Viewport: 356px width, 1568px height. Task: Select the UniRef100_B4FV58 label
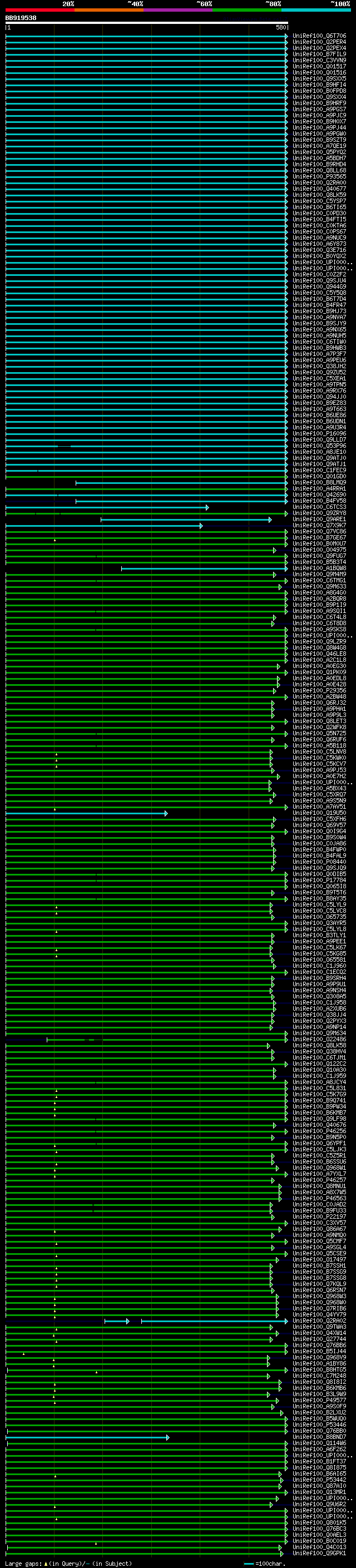(x=319, y=501)
